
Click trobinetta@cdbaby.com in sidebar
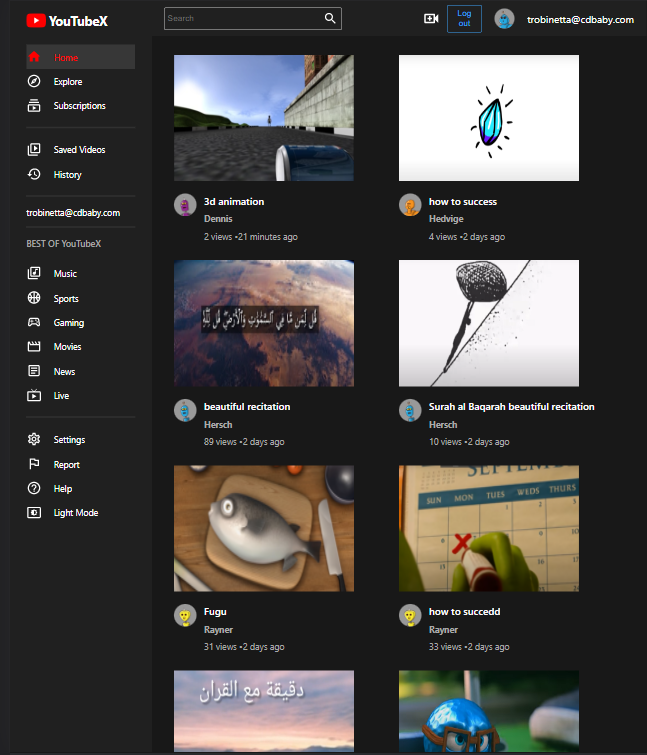click(x=73, y=213)
